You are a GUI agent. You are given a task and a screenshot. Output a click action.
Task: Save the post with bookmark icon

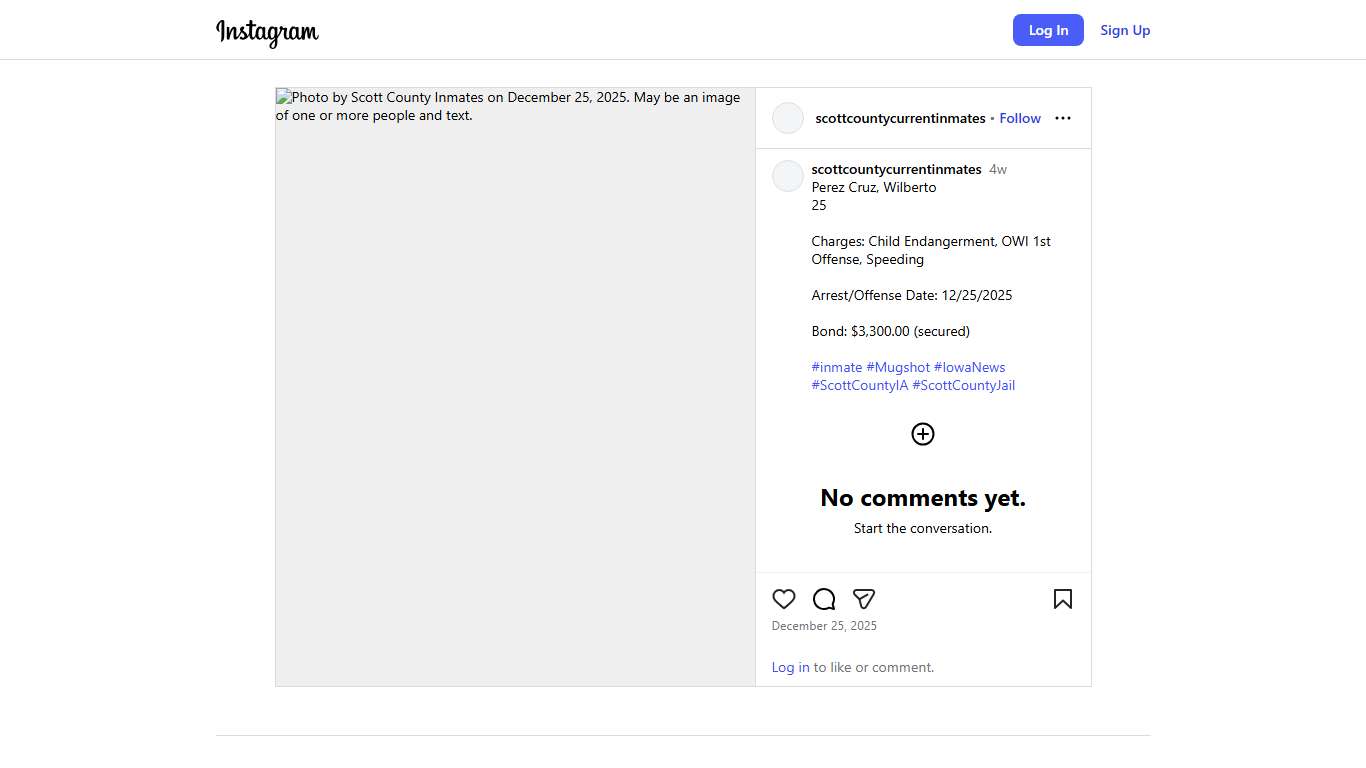click(1062, 599)
